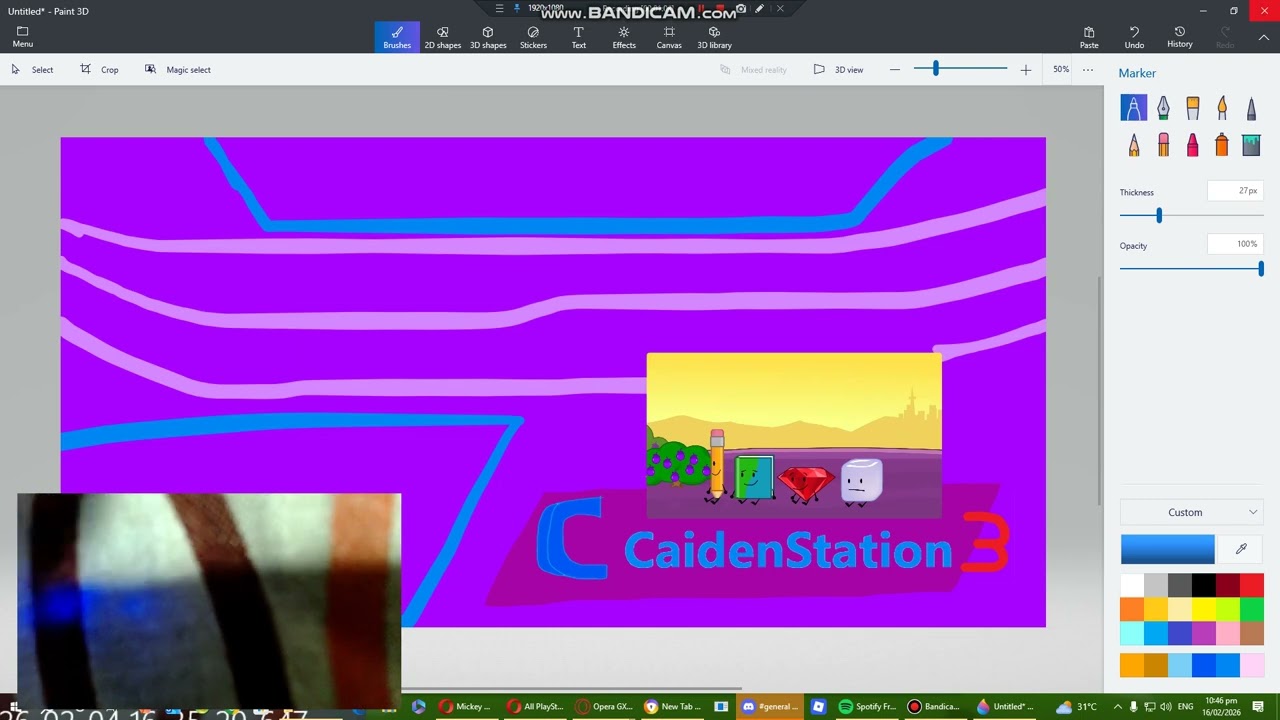The height and width of the screenshot is (720, 1280).
Task: Select the Fill bucket tool
Action: click(1251, 145)
